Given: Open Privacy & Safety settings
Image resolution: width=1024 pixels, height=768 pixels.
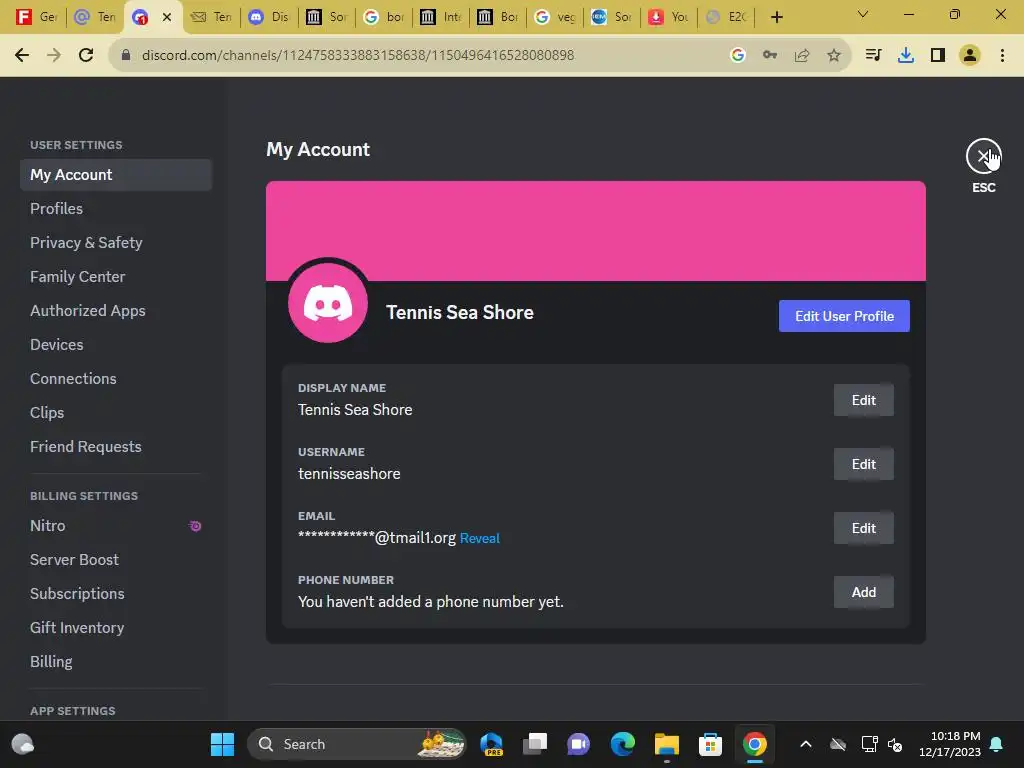Looking at the screenshot, I should (116, 242).
